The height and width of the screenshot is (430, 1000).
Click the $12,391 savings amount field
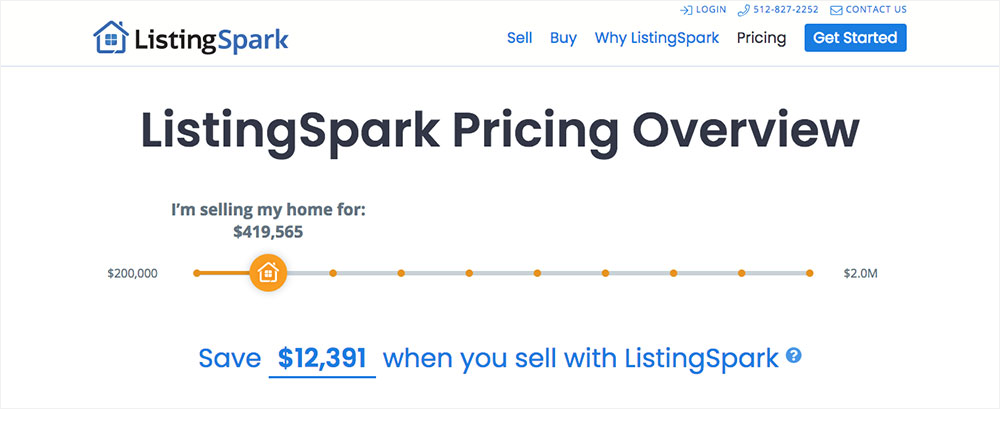coord(322,359)
